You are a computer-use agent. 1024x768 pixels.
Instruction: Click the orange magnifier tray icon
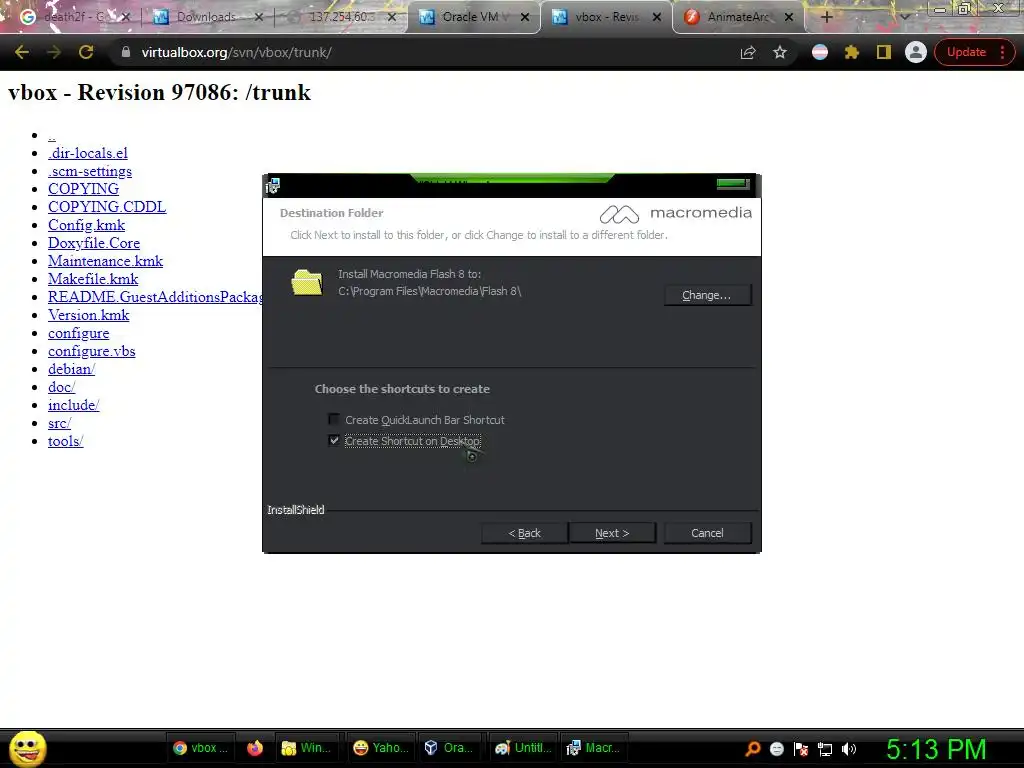[753, 748]
